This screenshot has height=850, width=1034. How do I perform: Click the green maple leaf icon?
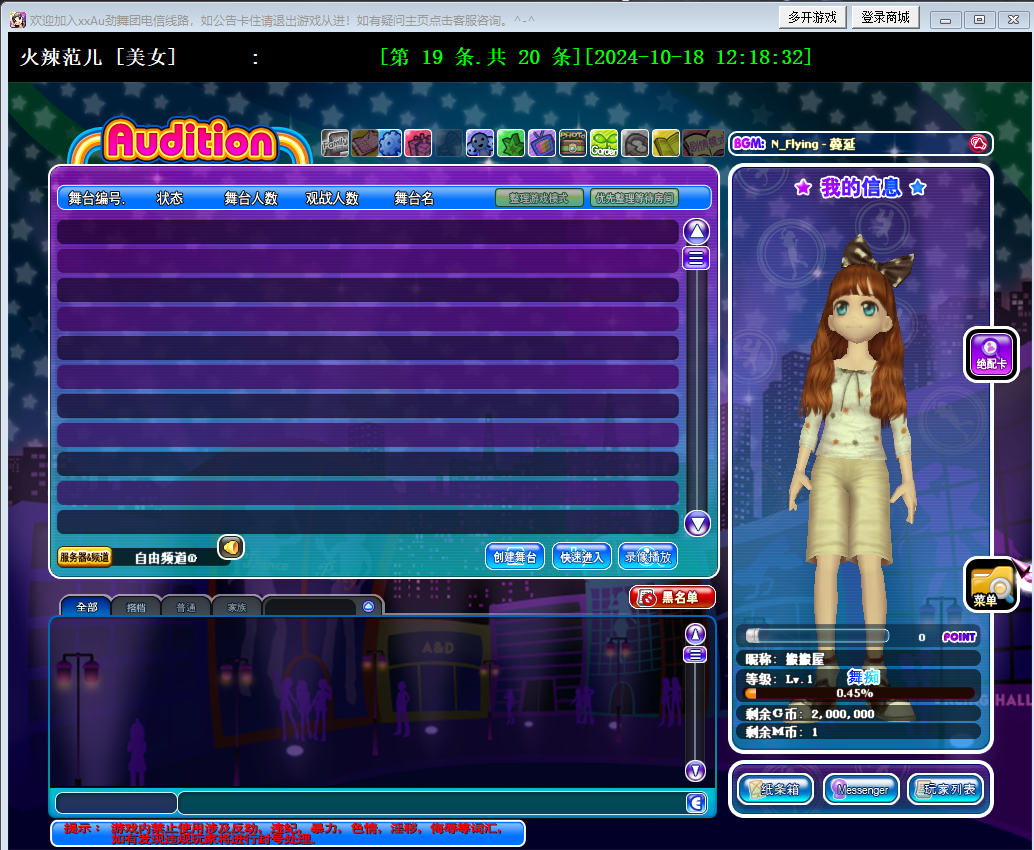(511, 144)
